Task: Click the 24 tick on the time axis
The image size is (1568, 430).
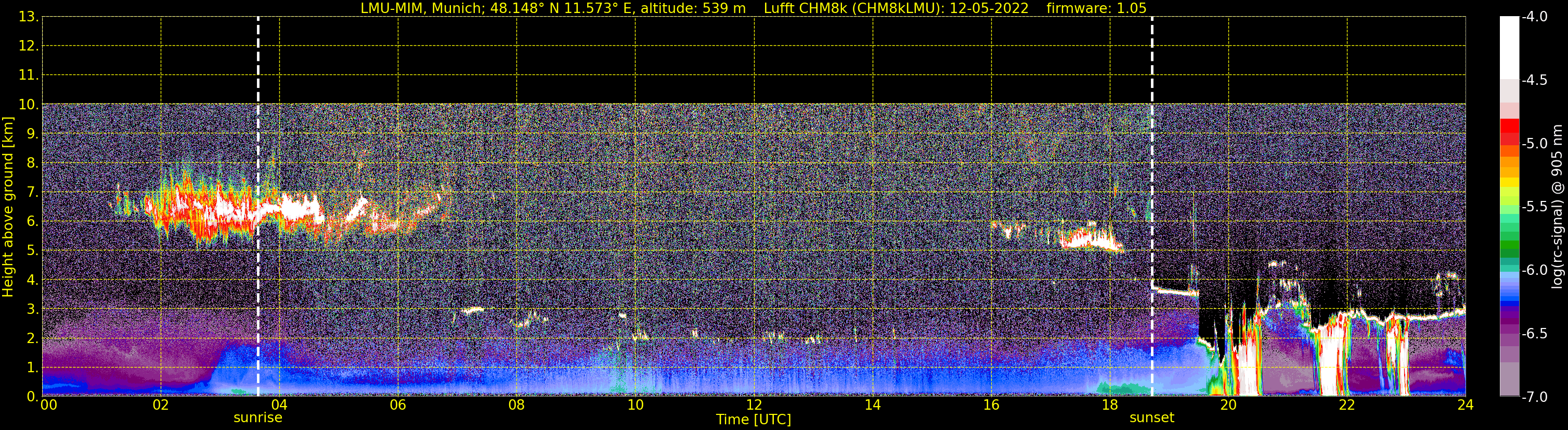Action: pyautogui.click(x=1466, y=405)
